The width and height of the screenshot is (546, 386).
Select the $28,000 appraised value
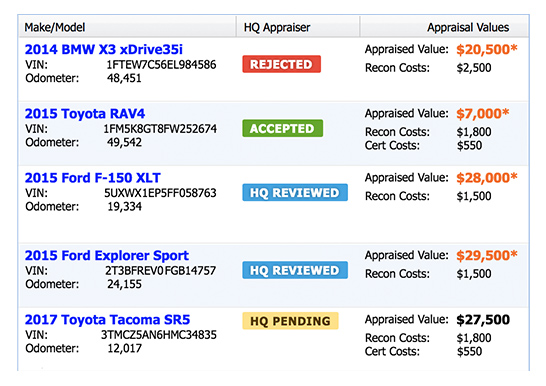pos(487,178)
